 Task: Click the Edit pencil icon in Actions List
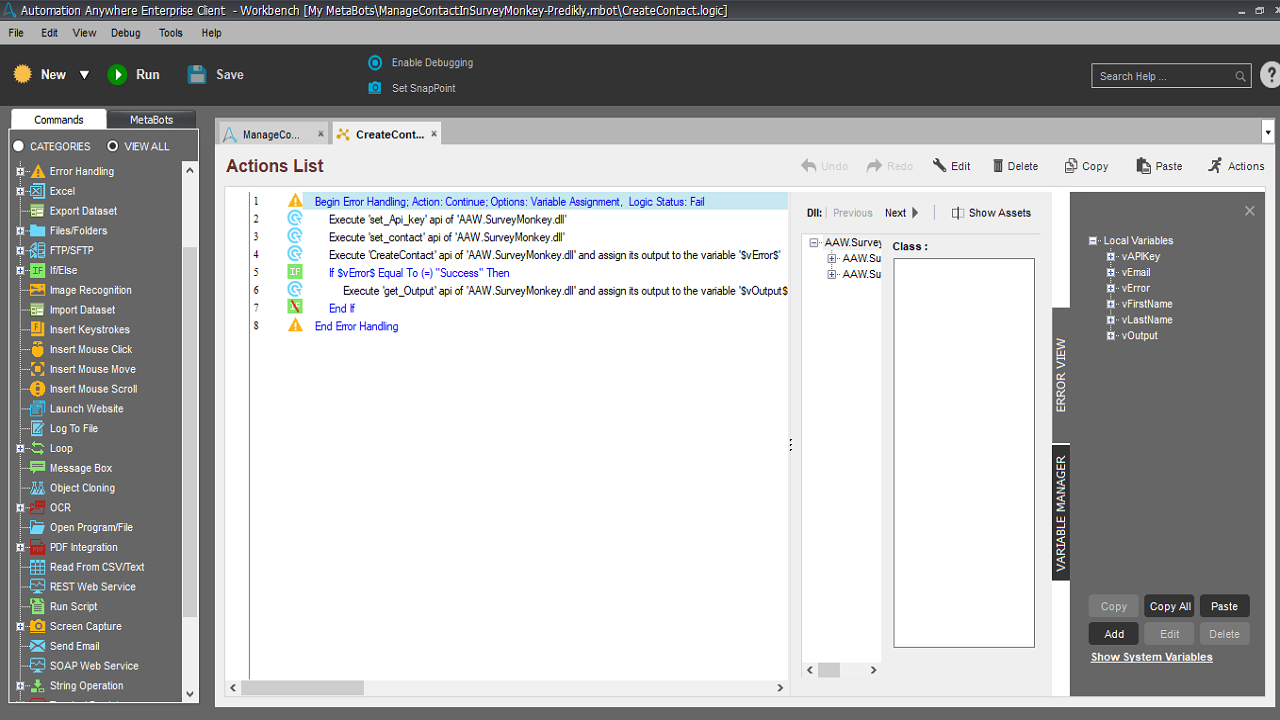point(939,166)
